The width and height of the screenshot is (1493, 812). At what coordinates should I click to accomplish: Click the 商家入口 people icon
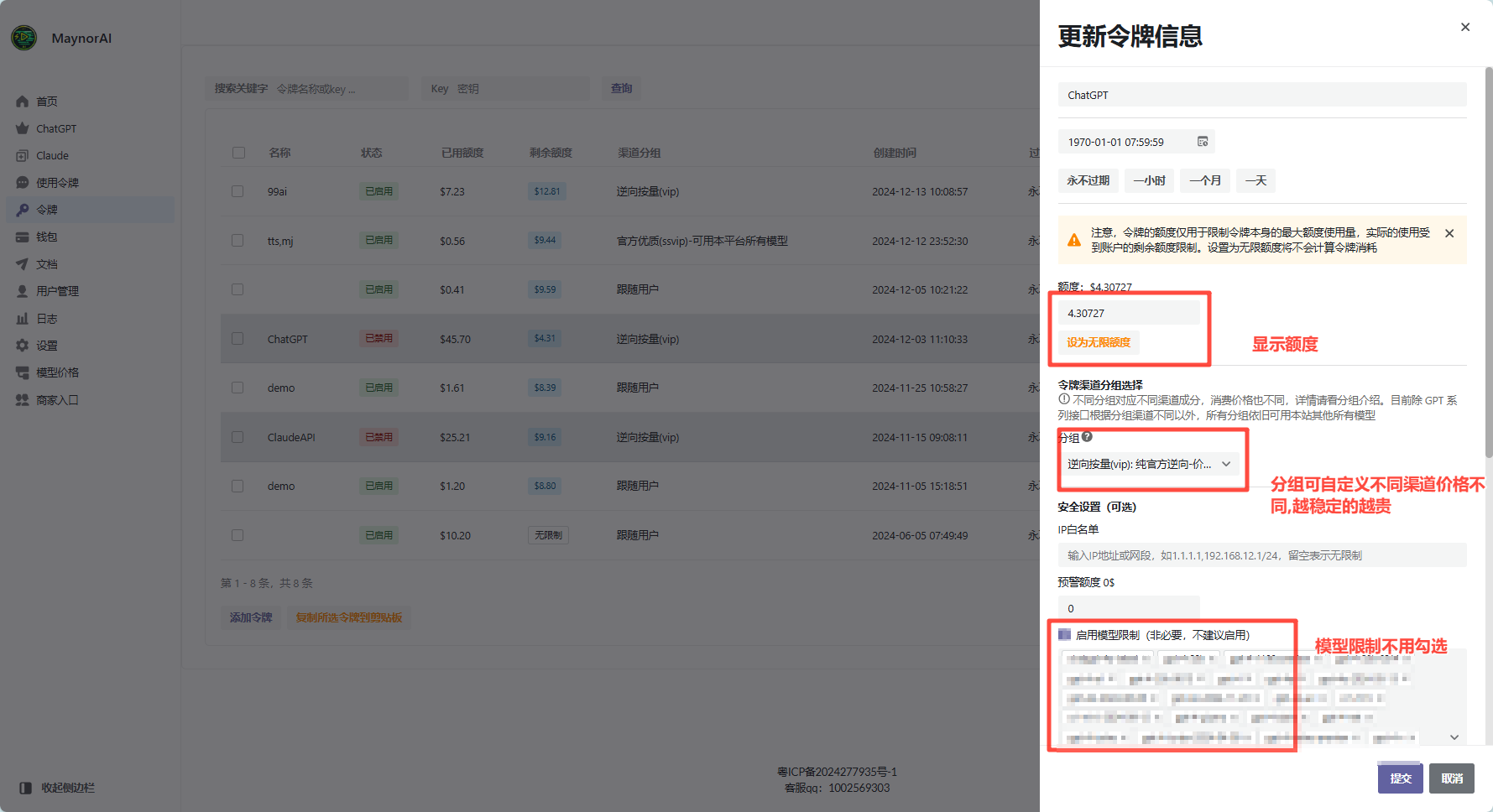23,400
